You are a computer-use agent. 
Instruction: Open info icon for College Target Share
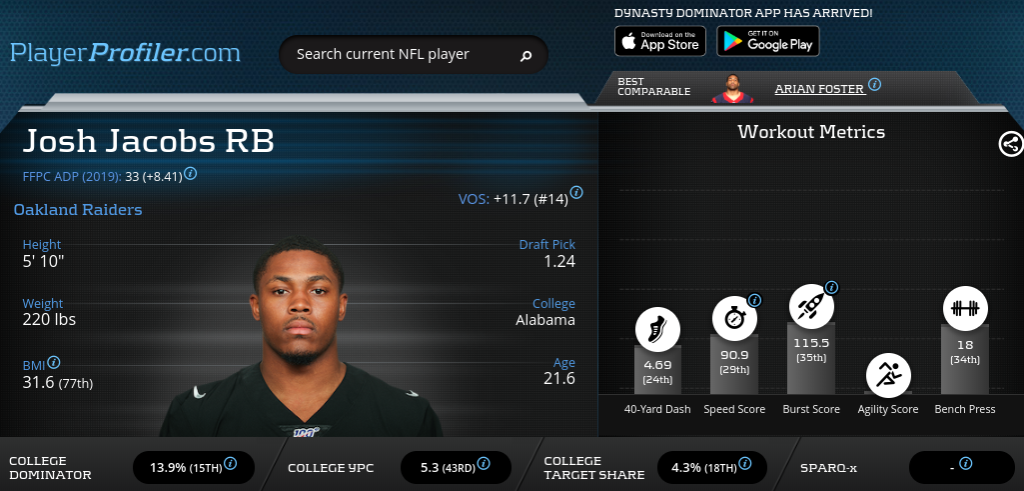pos(744,464)
